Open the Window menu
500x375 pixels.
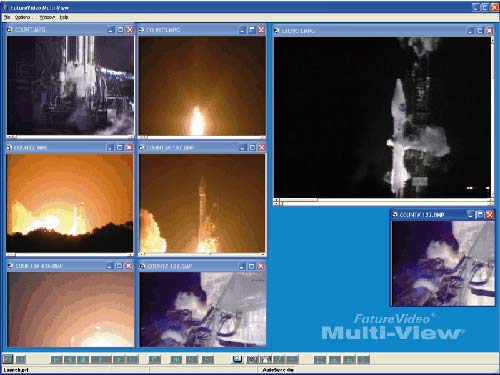point(47,17)
